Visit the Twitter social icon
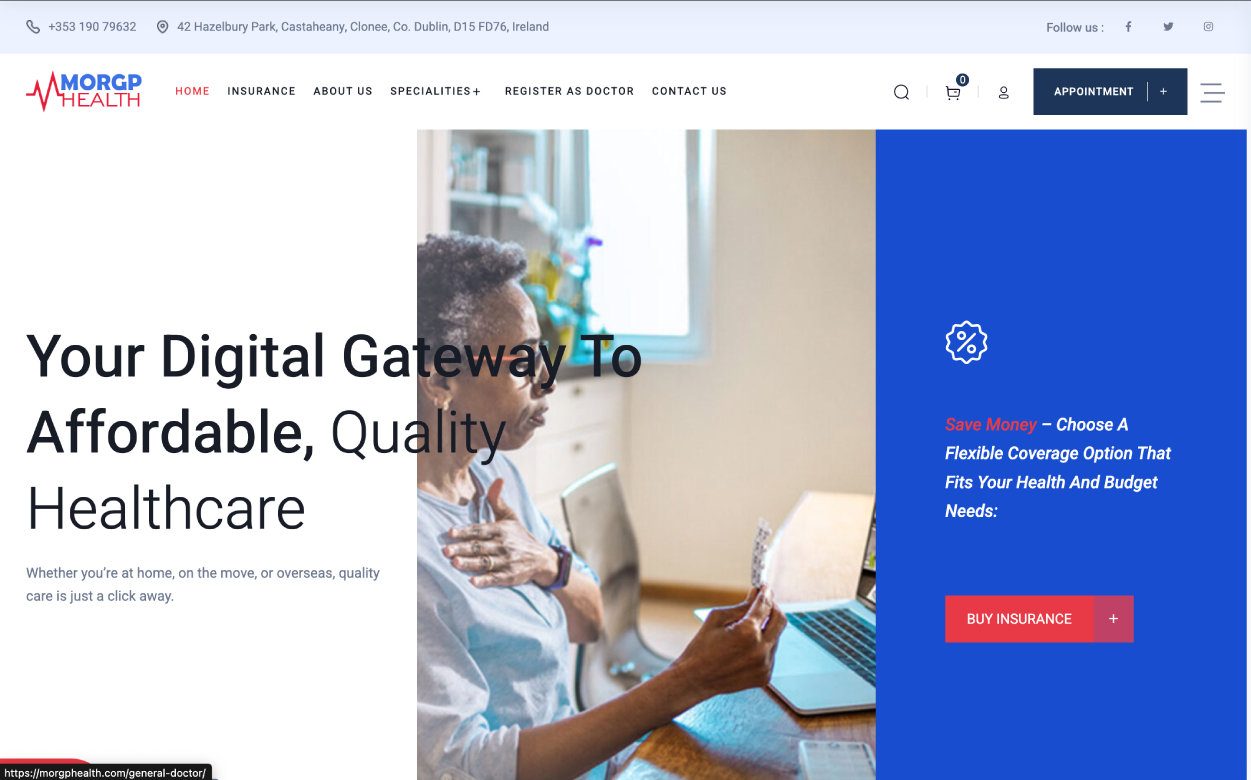1251x780 pixels. pyautogui.click(x=1168, y=27)
